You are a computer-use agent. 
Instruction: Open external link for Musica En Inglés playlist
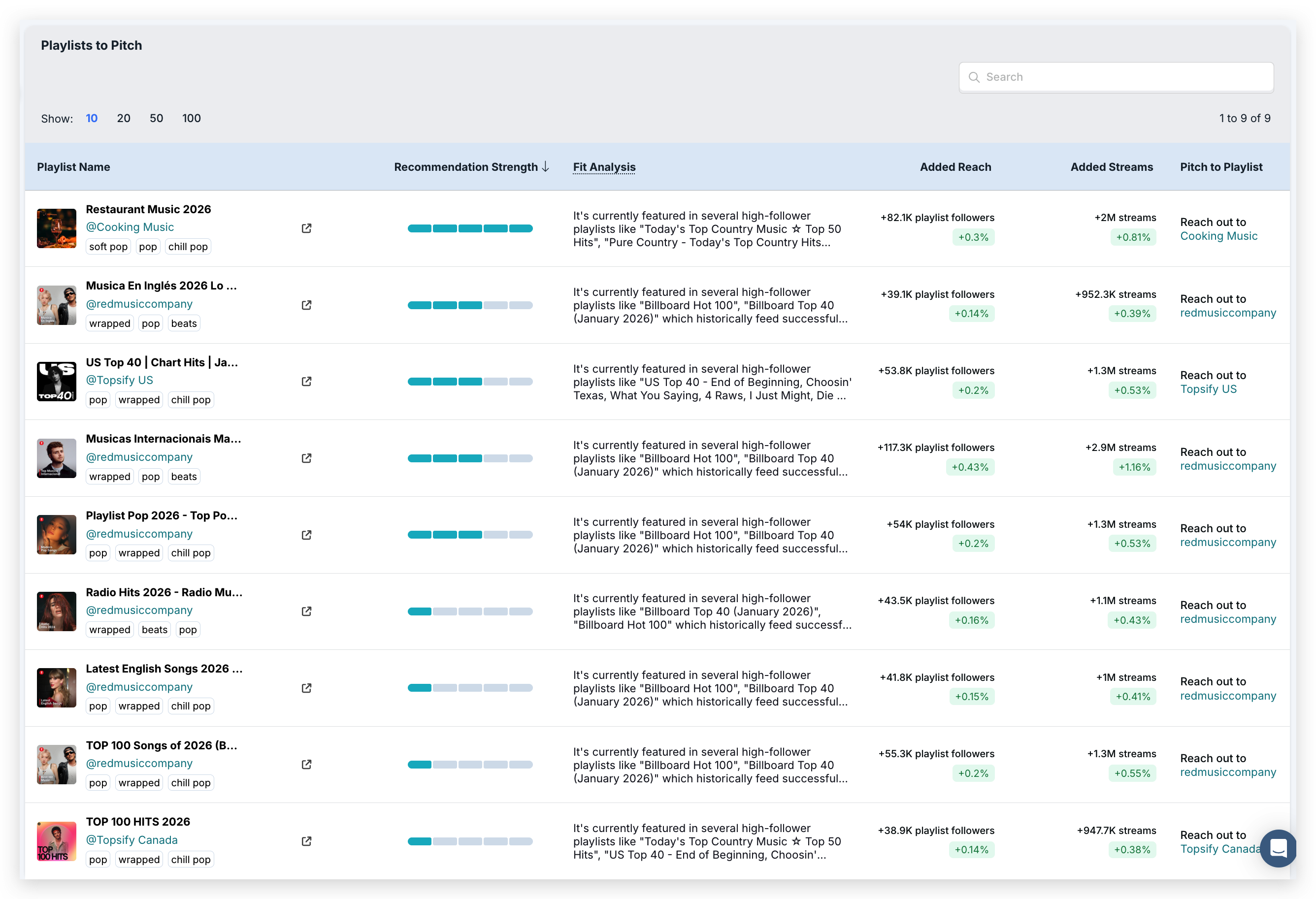(x=306, y=305)
